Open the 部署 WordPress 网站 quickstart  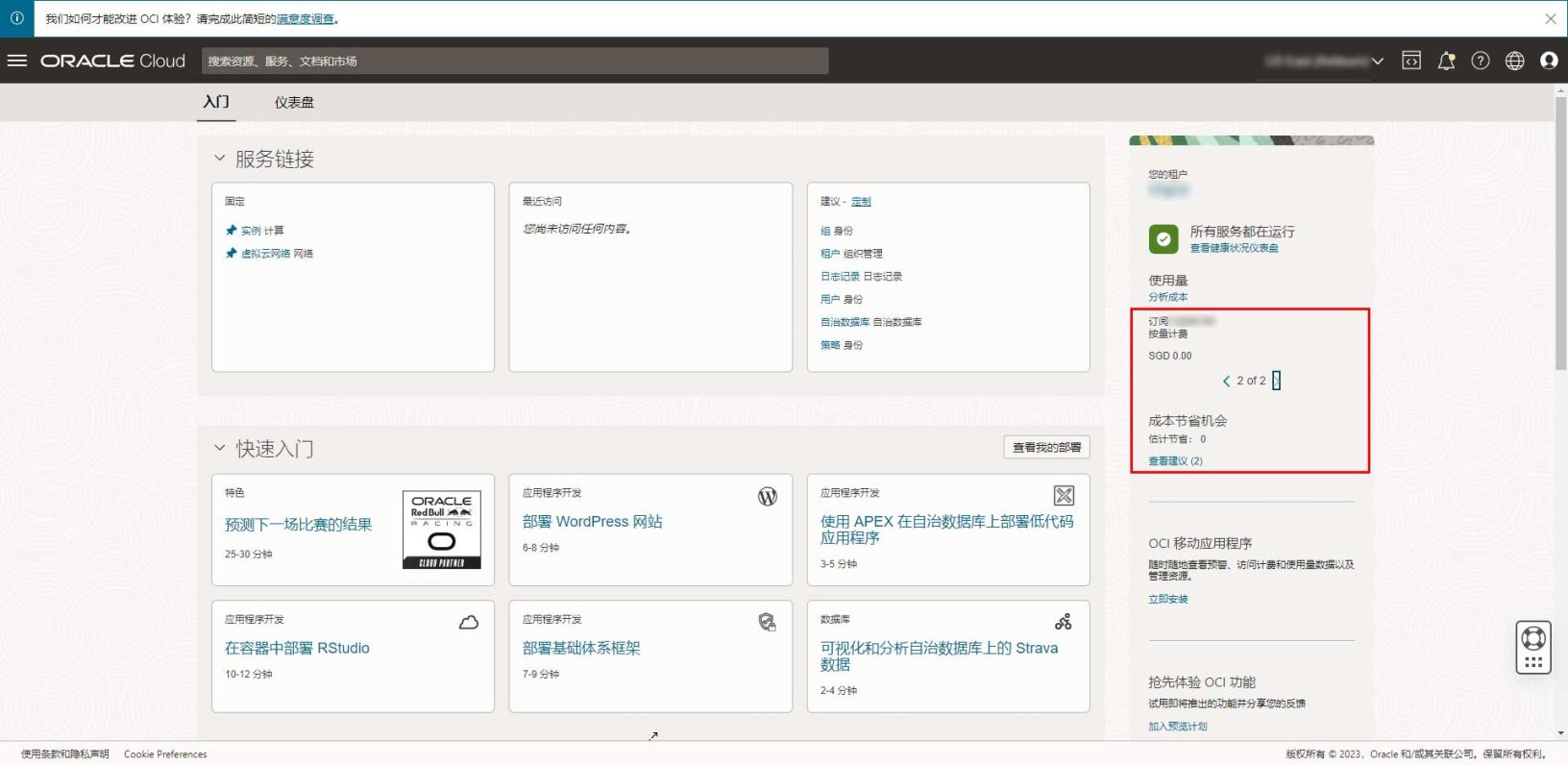coord(592,522)
